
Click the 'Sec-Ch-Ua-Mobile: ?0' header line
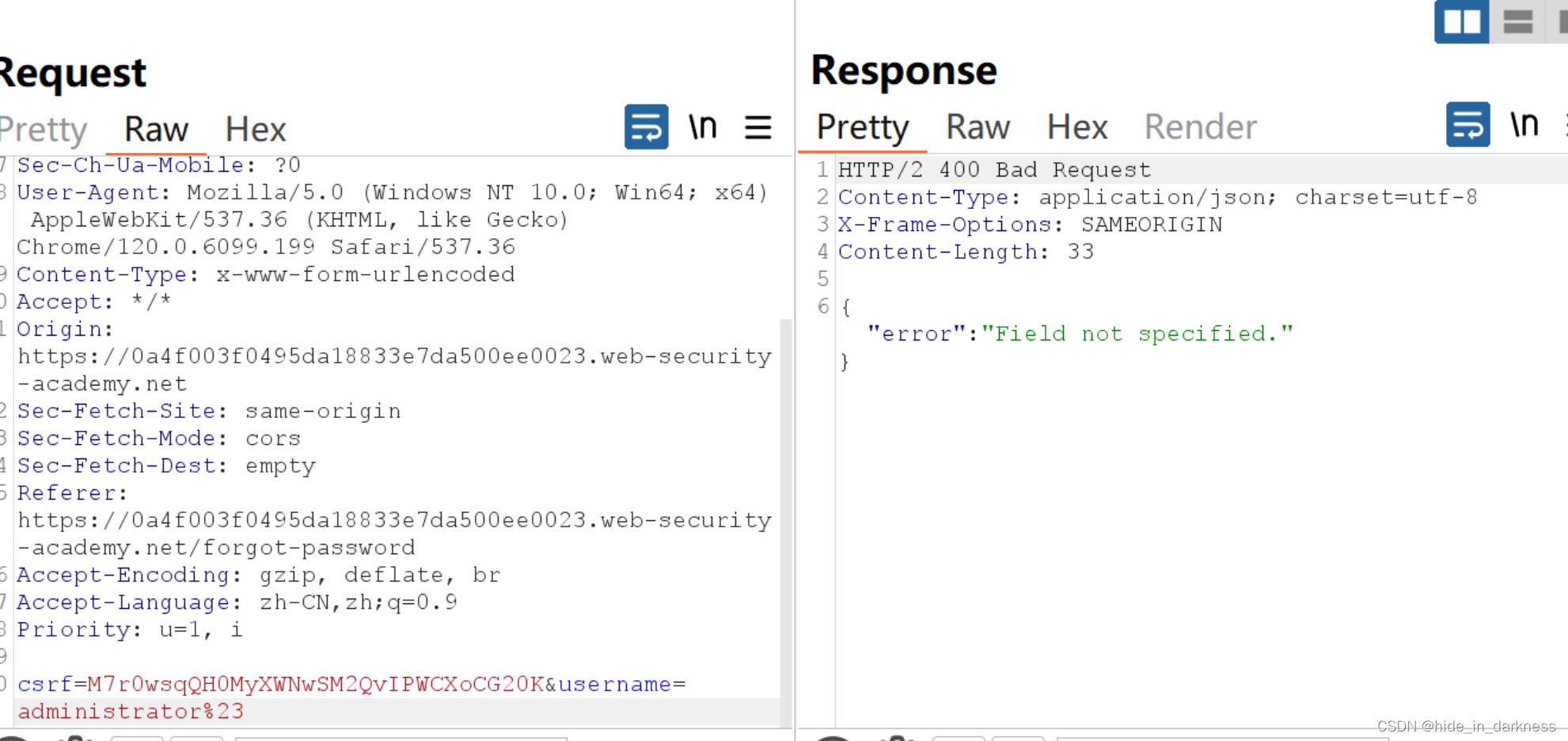point(159,165)
